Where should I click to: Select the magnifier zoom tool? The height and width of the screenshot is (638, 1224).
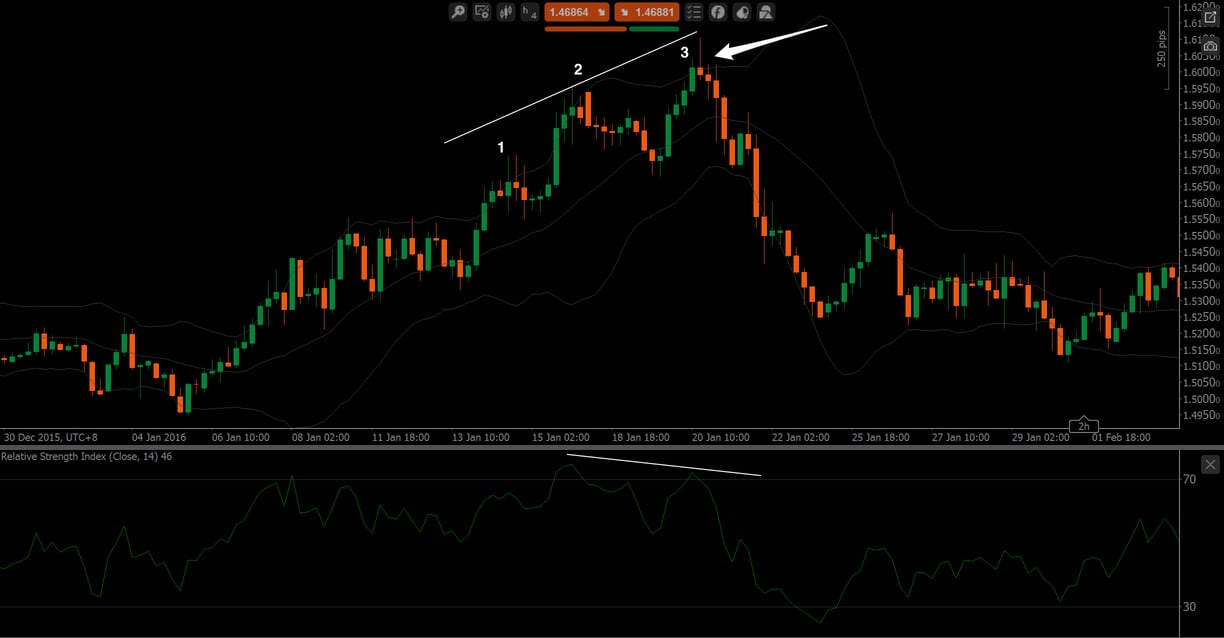coord(457,12)
